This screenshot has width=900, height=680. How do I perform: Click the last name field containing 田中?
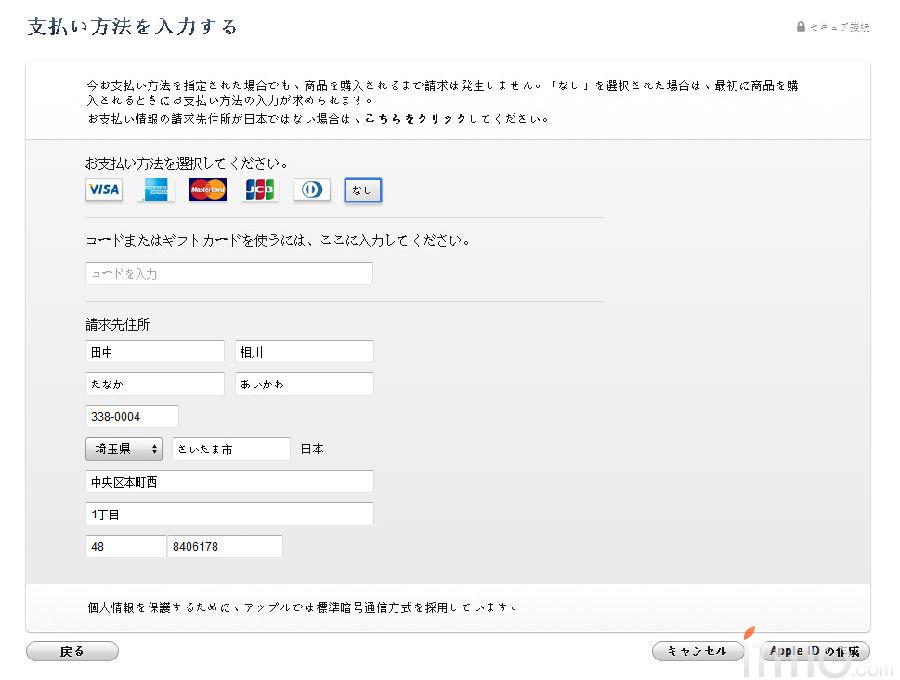pos(155,352)
